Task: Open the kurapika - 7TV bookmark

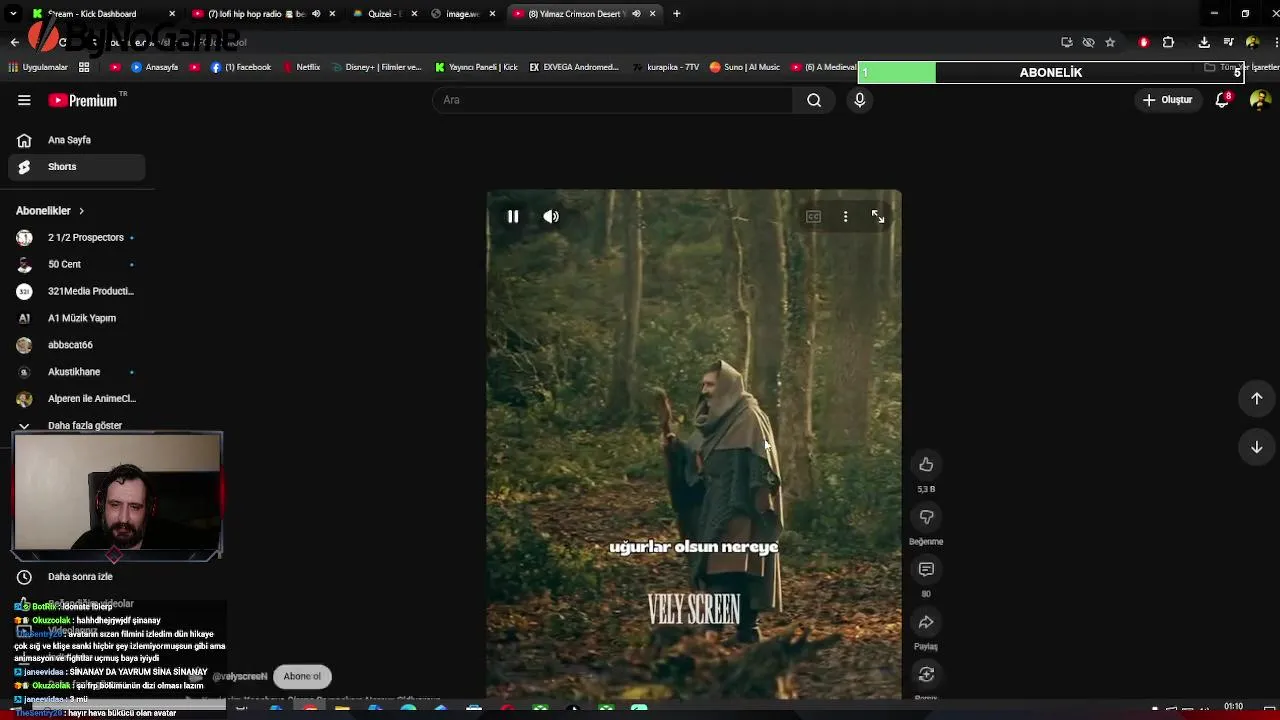Action: pyautogui.click(x=665, y=67)
